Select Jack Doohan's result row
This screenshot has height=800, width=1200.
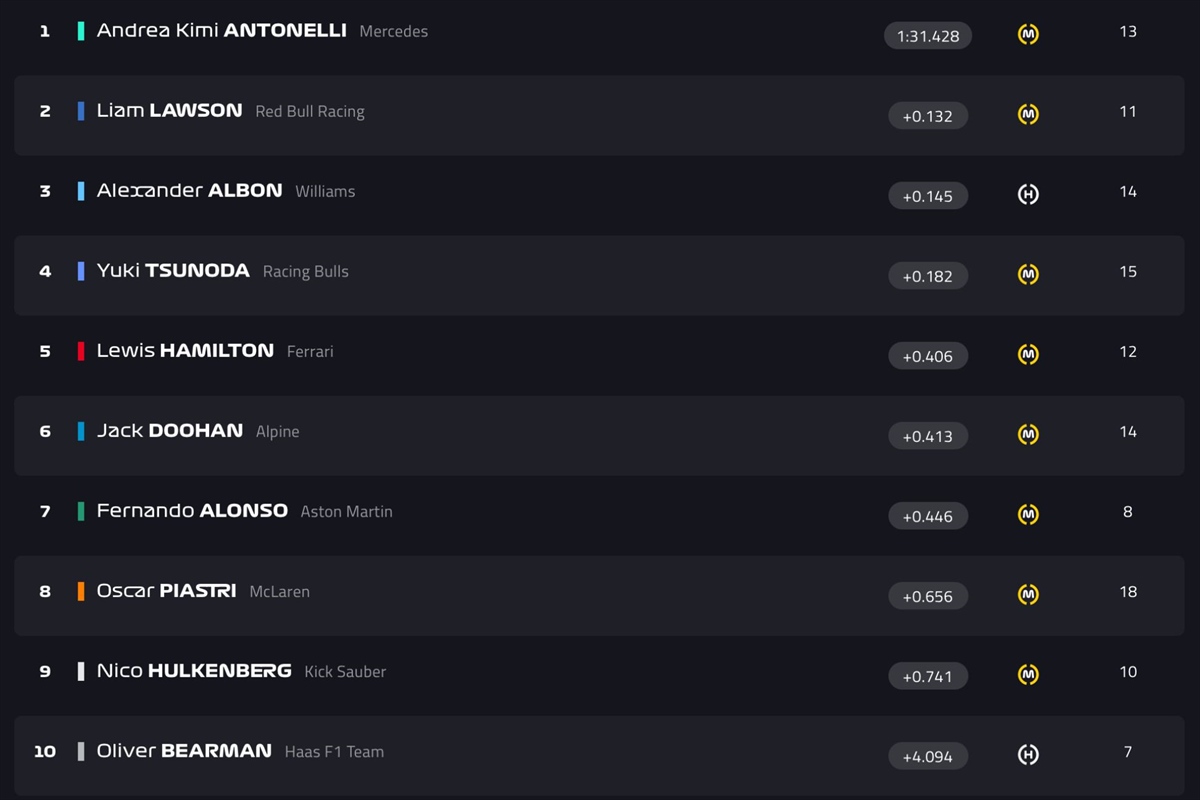click(x=600, y=435)
